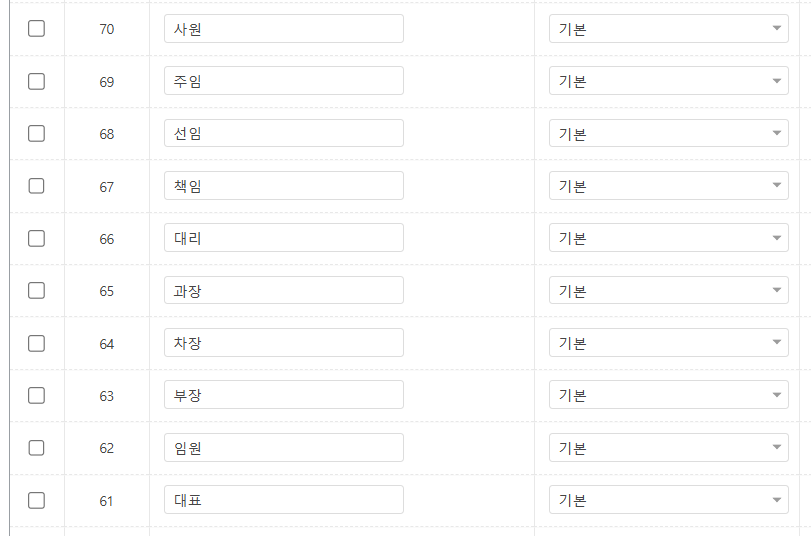Expand the dropdown for the 대표 row
Image resolution: width=811 pixels, height=536 pixels.
pos(668,500)
